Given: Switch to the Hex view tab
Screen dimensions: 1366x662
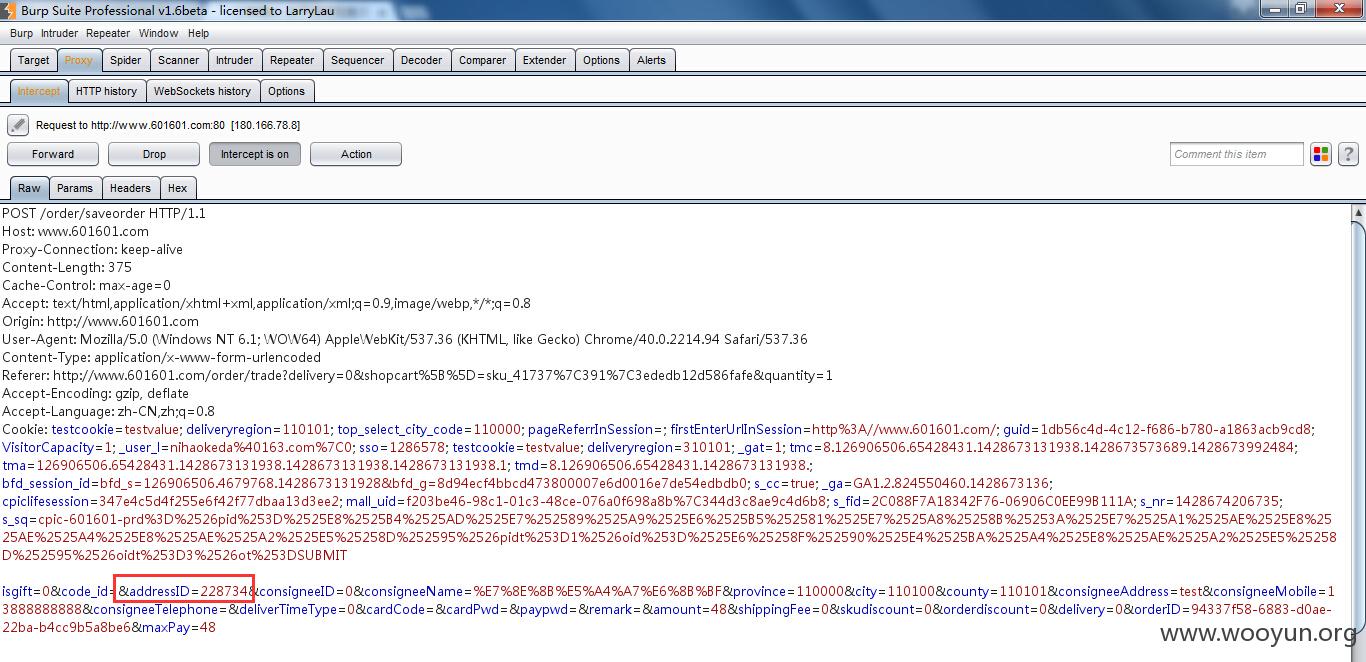Looking at the screenshot, I should [x=178, y=188].
